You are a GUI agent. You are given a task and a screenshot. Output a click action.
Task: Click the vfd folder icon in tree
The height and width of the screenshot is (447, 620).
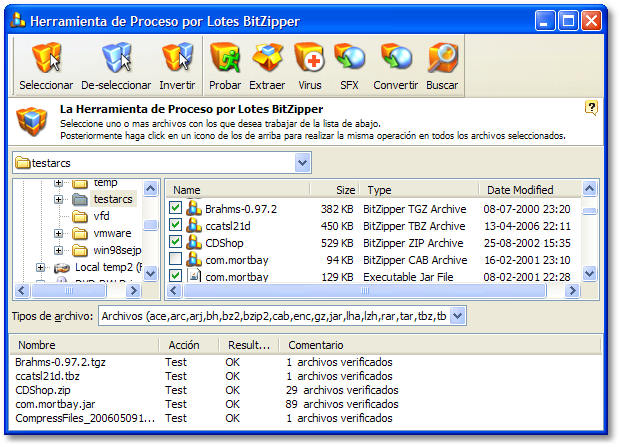pyautogui.click(x=80, y=216)
